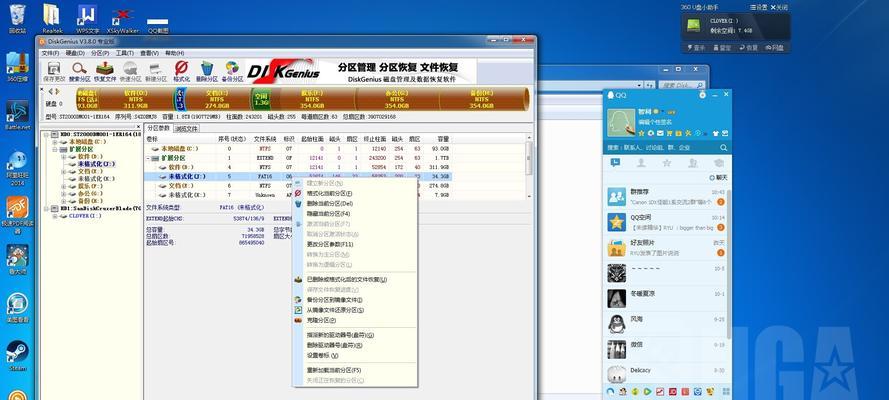Screen dimensions: 889x400
Task: Open QQ favorites star tab icon
Action: tap(667, 163)
